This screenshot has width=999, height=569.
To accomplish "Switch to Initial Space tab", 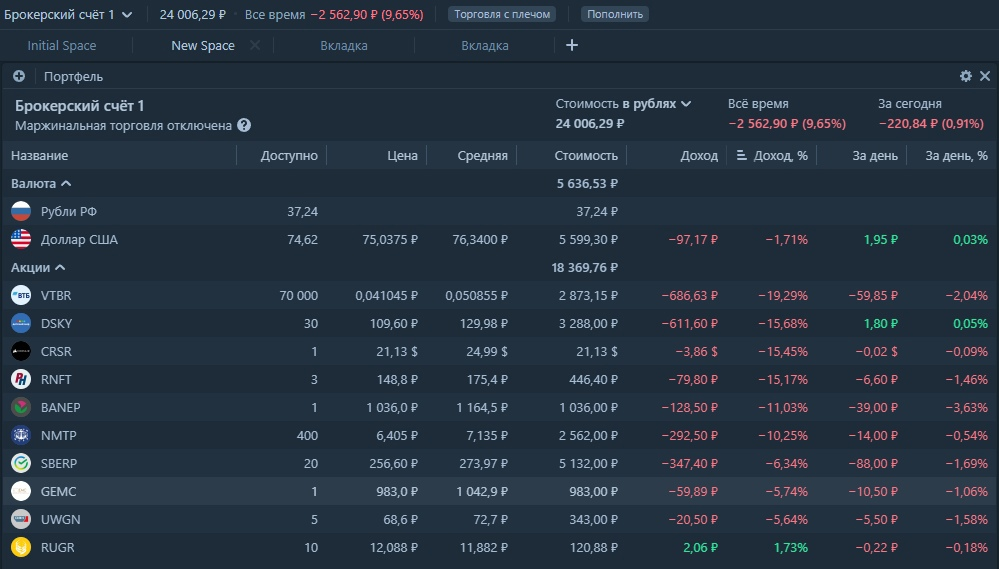I will (x=62, y=46).
